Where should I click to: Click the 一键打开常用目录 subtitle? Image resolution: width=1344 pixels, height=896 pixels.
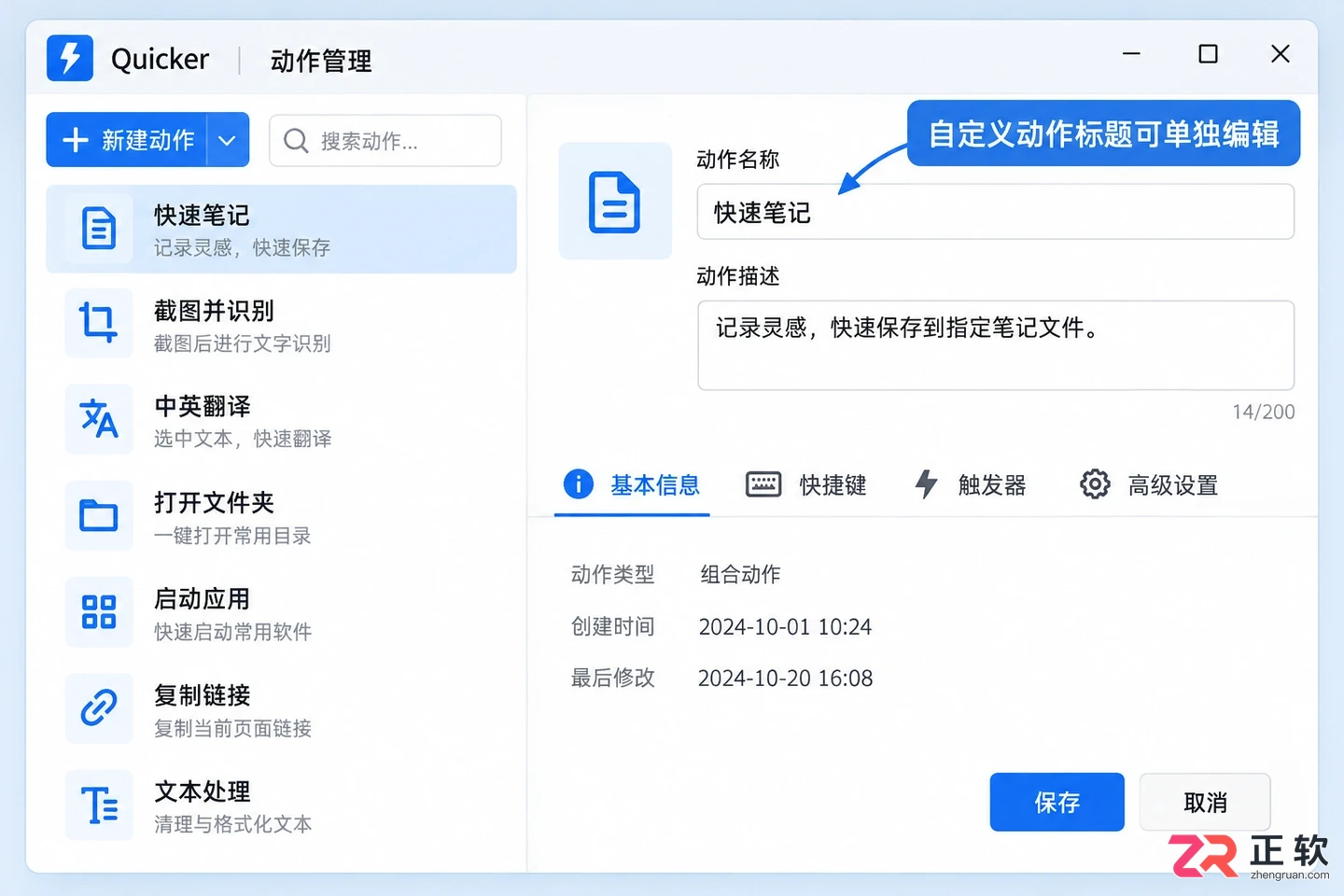[x=232, y=536]
